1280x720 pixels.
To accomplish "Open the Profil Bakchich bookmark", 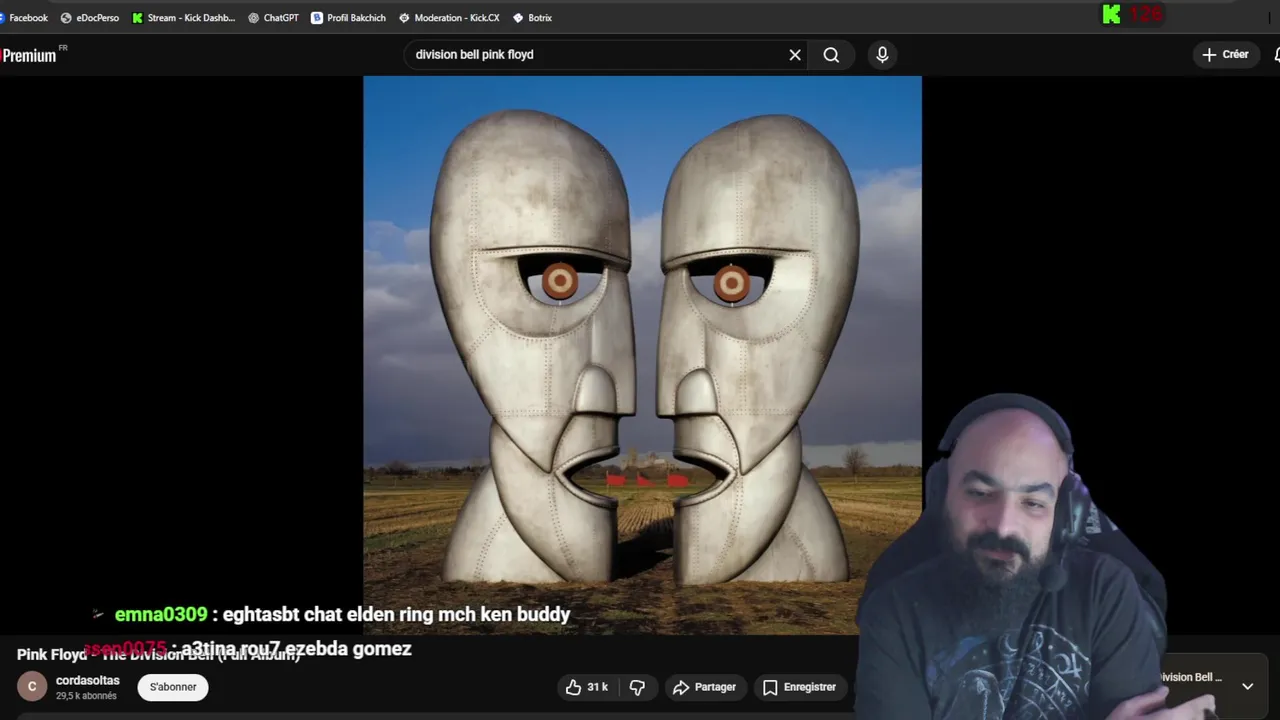I will (x=348, y=17).
